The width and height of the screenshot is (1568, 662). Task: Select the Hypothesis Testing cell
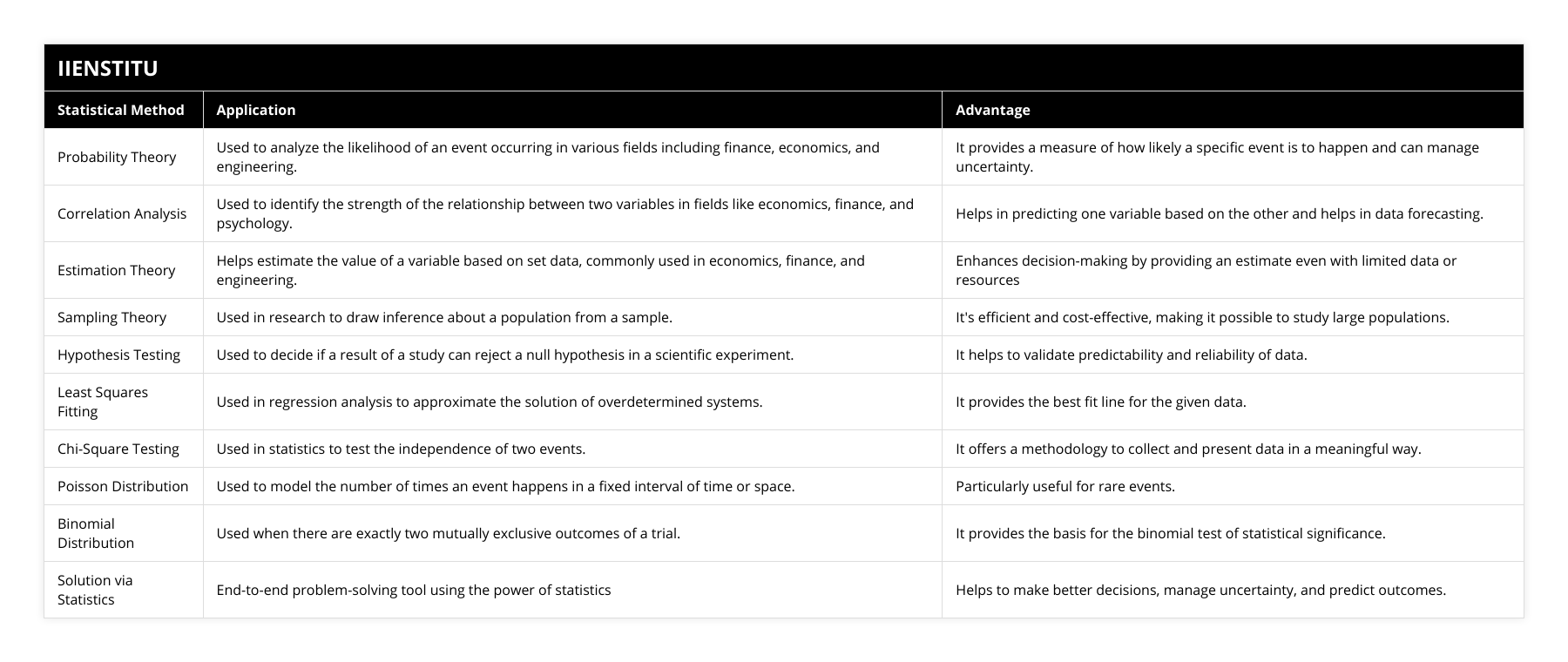coord(118,355)
